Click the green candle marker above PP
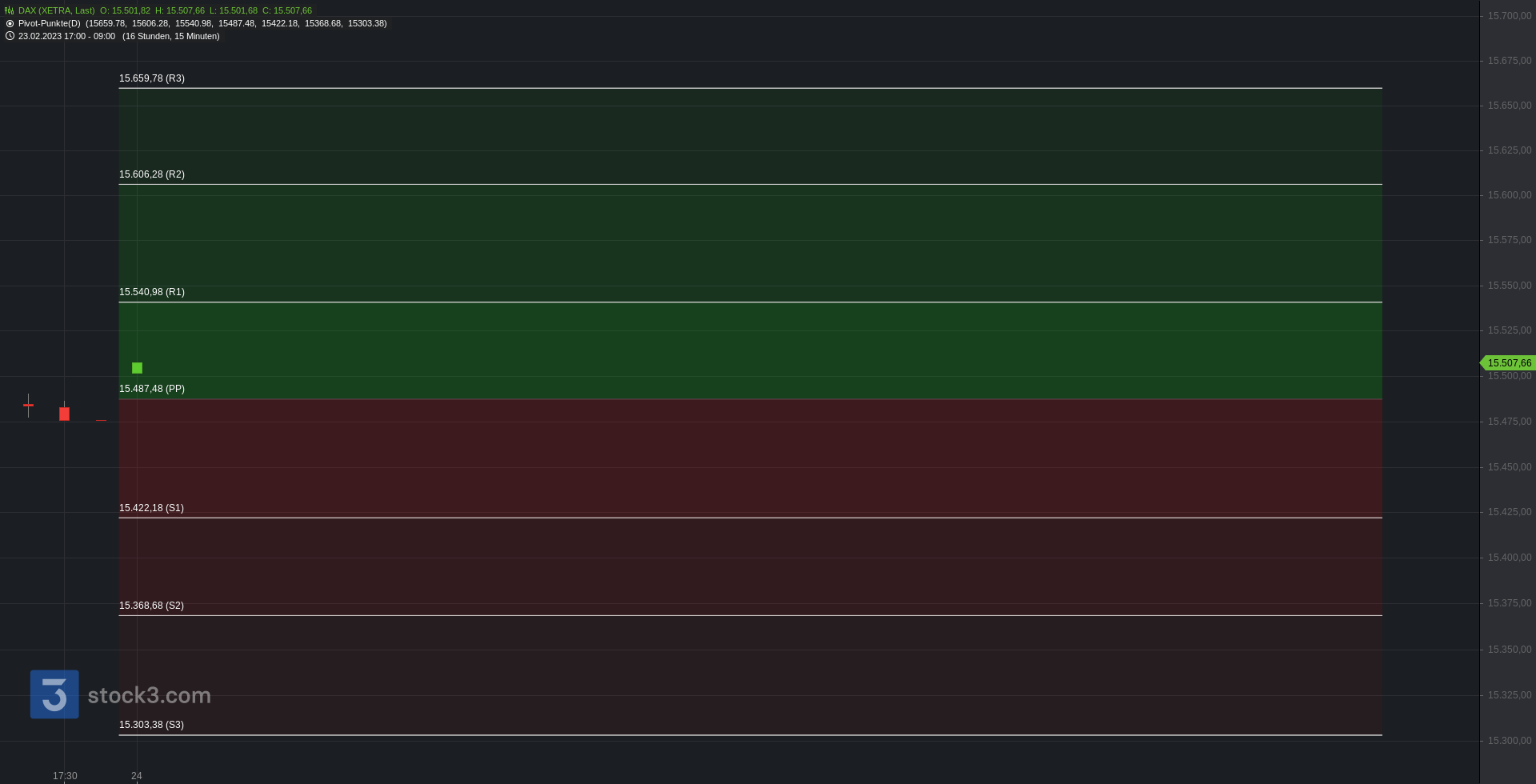Image resolution: width=1536 pixels, height=784 pixels. (137, 368)
